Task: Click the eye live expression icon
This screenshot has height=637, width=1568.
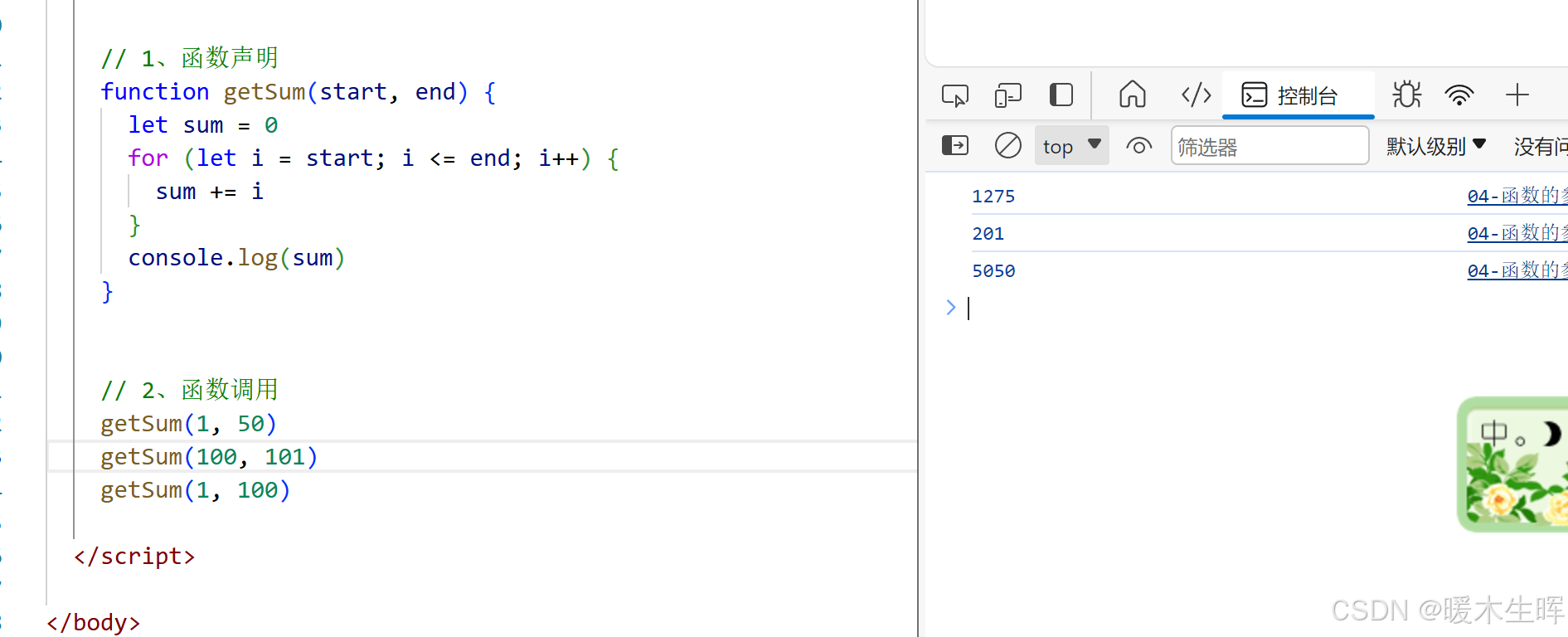Action: (1139, 147)
